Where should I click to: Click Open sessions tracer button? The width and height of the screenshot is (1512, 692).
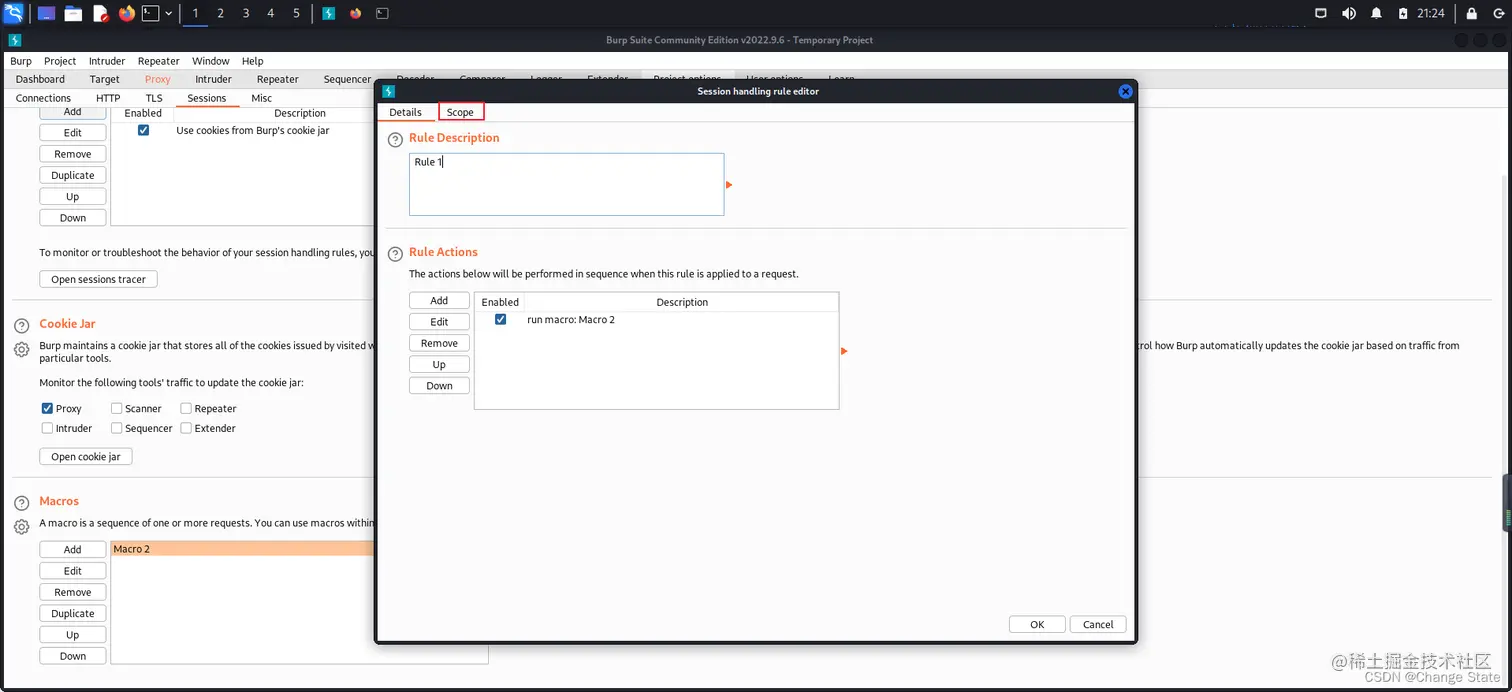98,279
